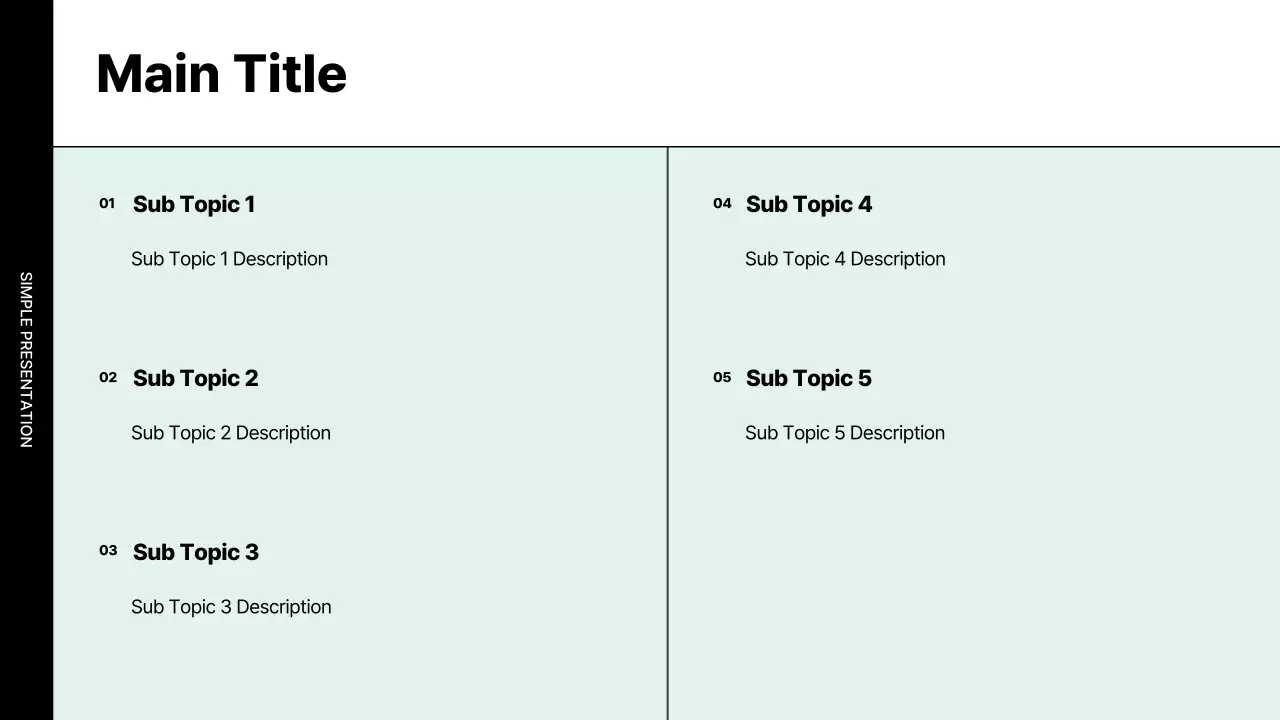Select the Sub Topic 2 Description text
The height and width of the screenshot is (720, 1280).
pyautogui.click(x=231, y=433)
